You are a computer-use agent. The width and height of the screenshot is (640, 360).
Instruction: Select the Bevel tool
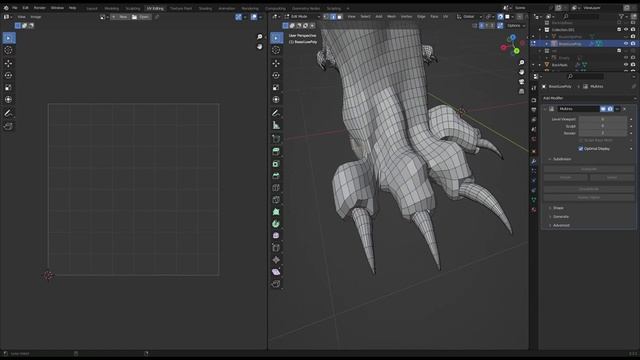pos(276,176)
